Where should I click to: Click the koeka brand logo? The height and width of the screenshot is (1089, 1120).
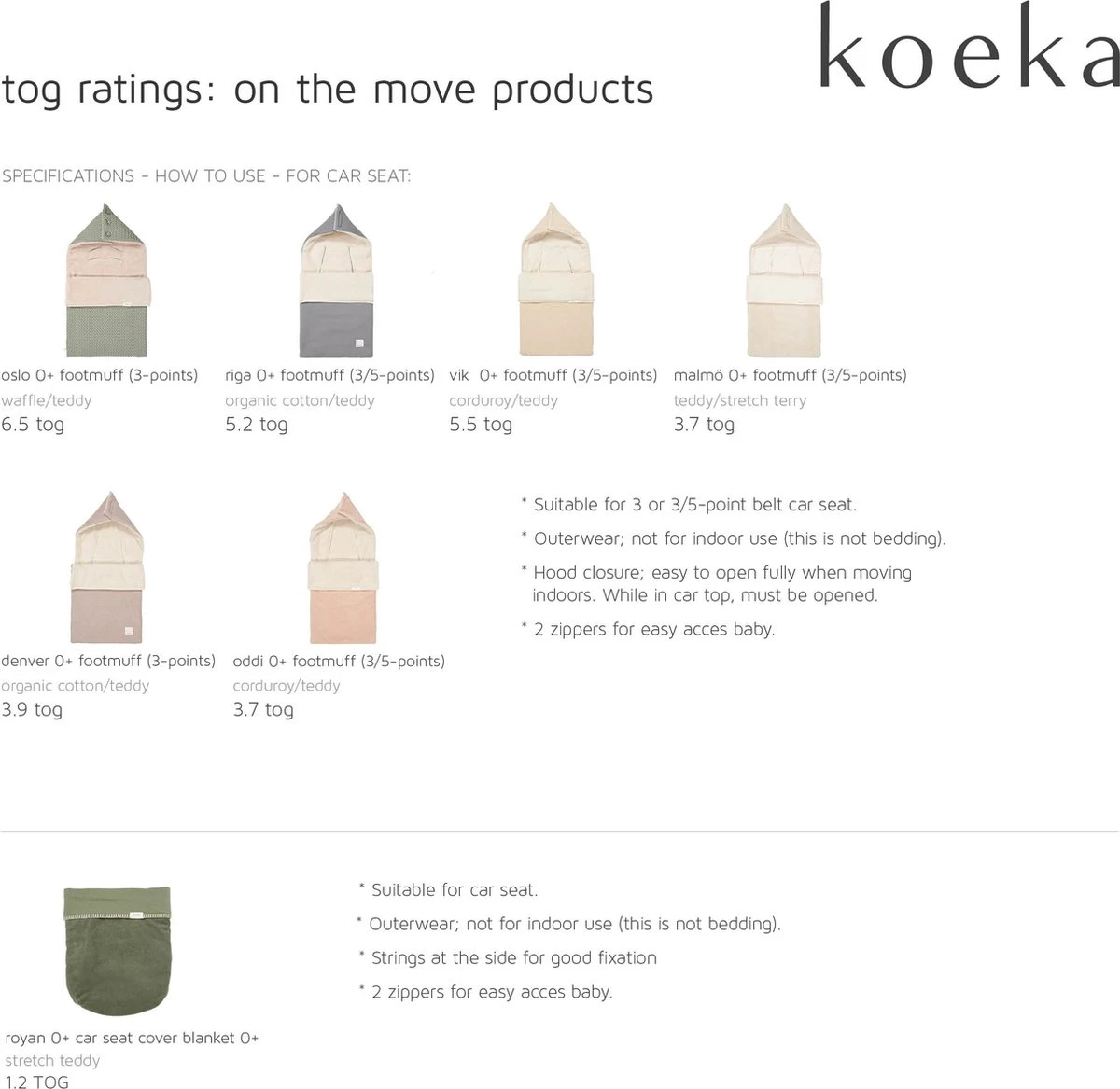[968, 47]
